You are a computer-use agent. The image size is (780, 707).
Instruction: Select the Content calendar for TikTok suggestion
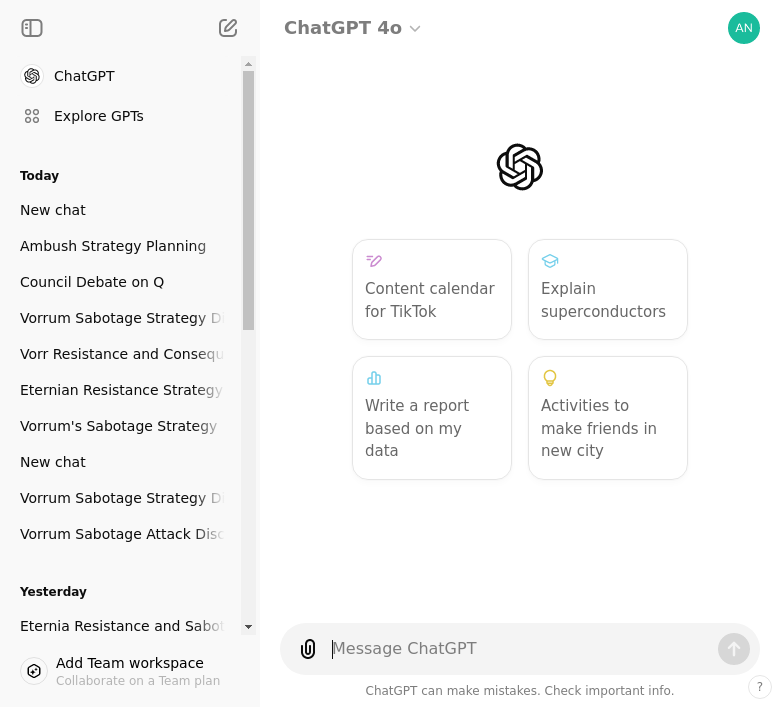432,290
